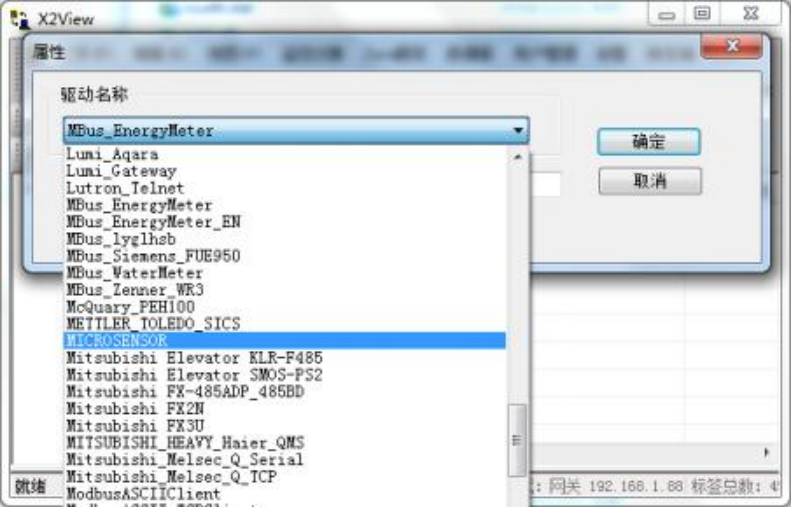Choose Mitsubishi_Melsec_Q_TCP driver
The height and width of the screenshot is (508, 791).
click(285, 477)
